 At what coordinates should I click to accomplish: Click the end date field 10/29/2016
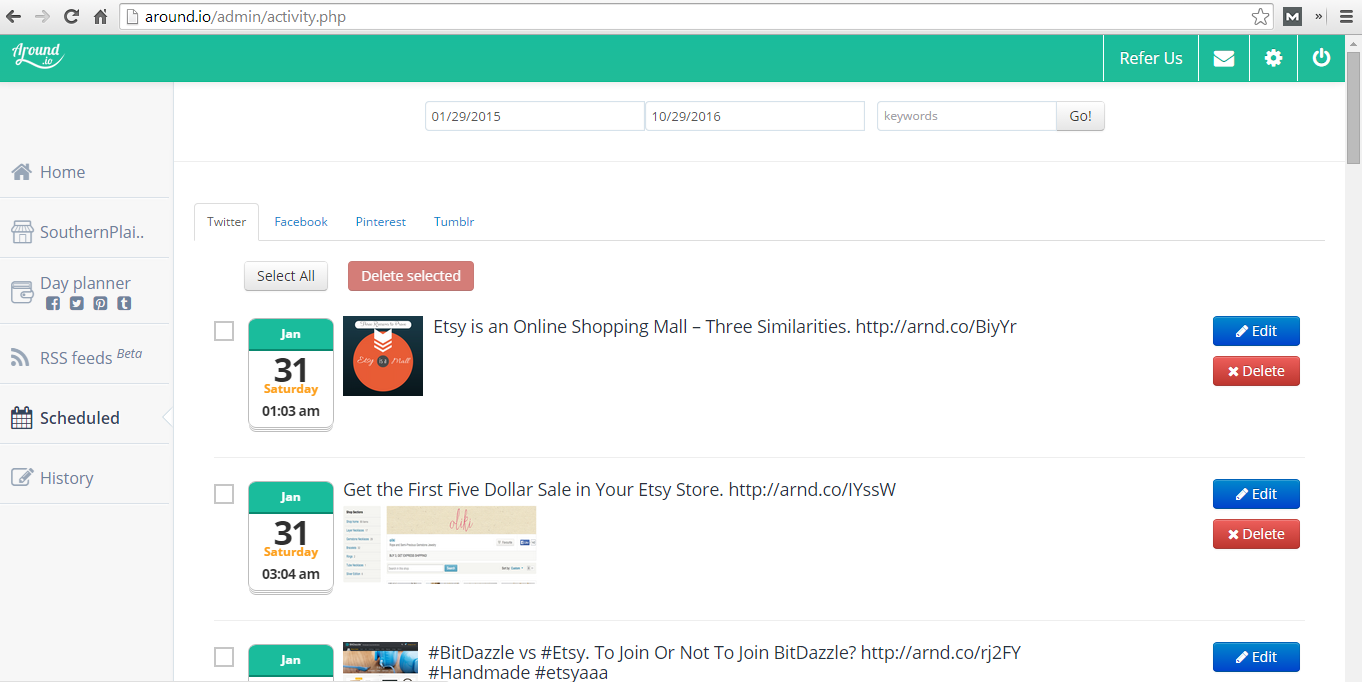(x=755, y=116)
